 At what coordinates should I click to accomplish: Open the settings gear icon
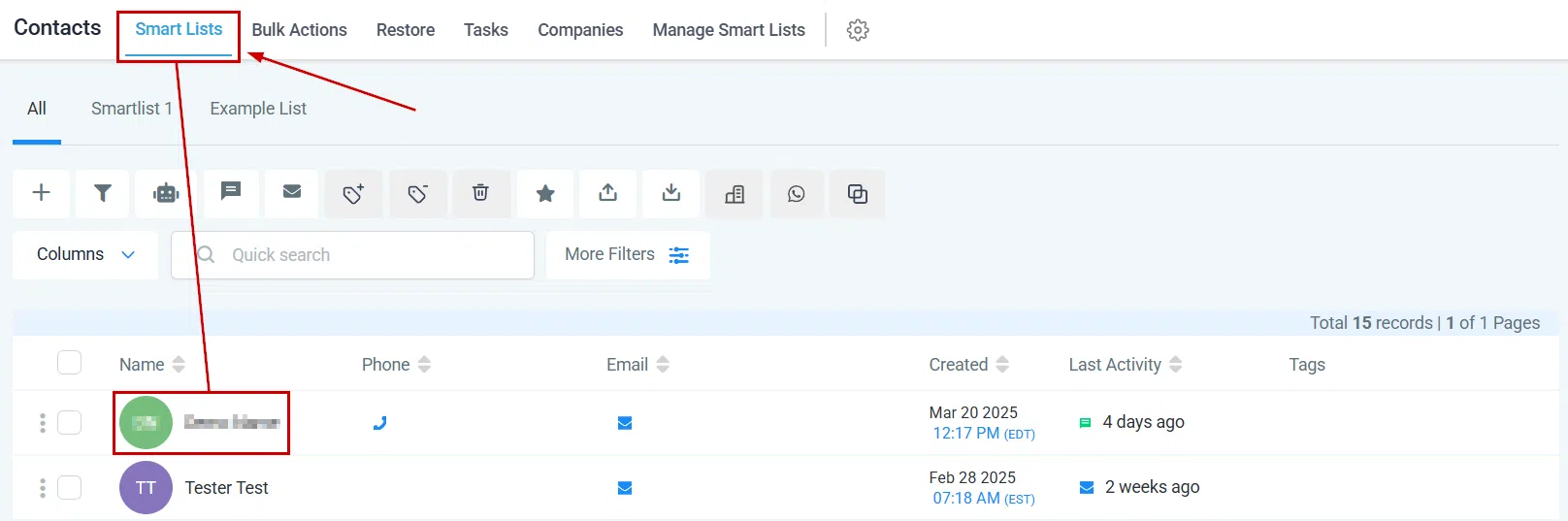(858, 30)
